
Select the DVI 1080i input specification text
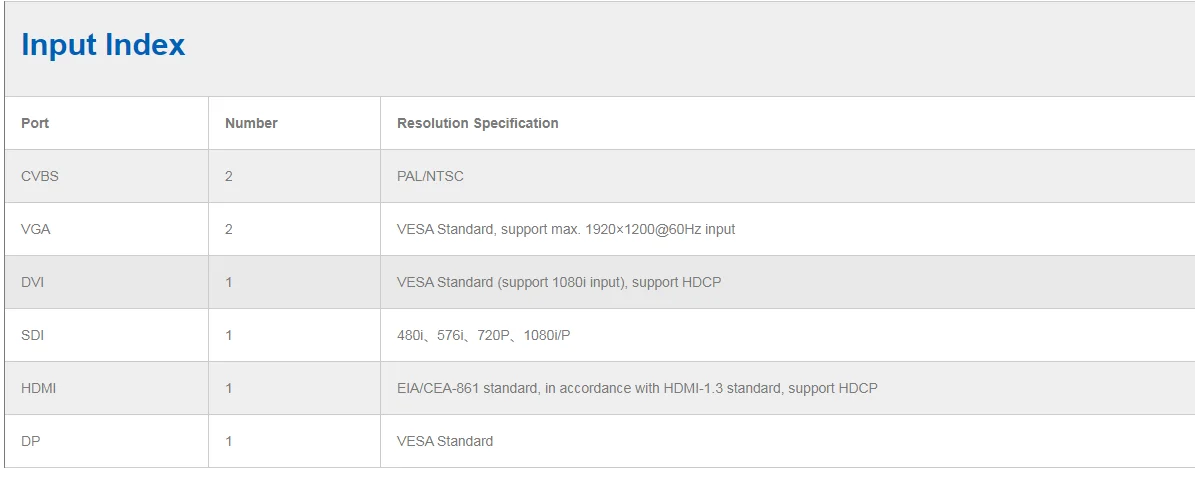[558, 282]
